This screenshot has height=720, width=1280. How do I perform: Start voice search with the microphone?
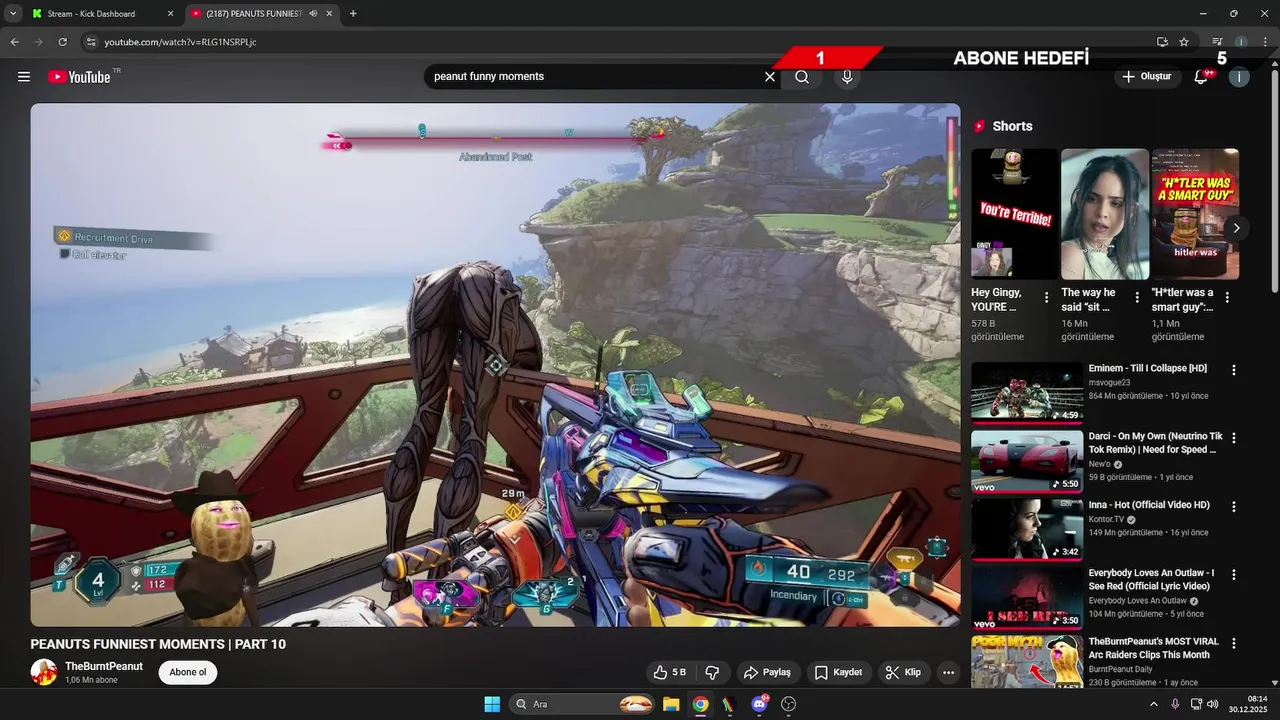coord(847,77)
